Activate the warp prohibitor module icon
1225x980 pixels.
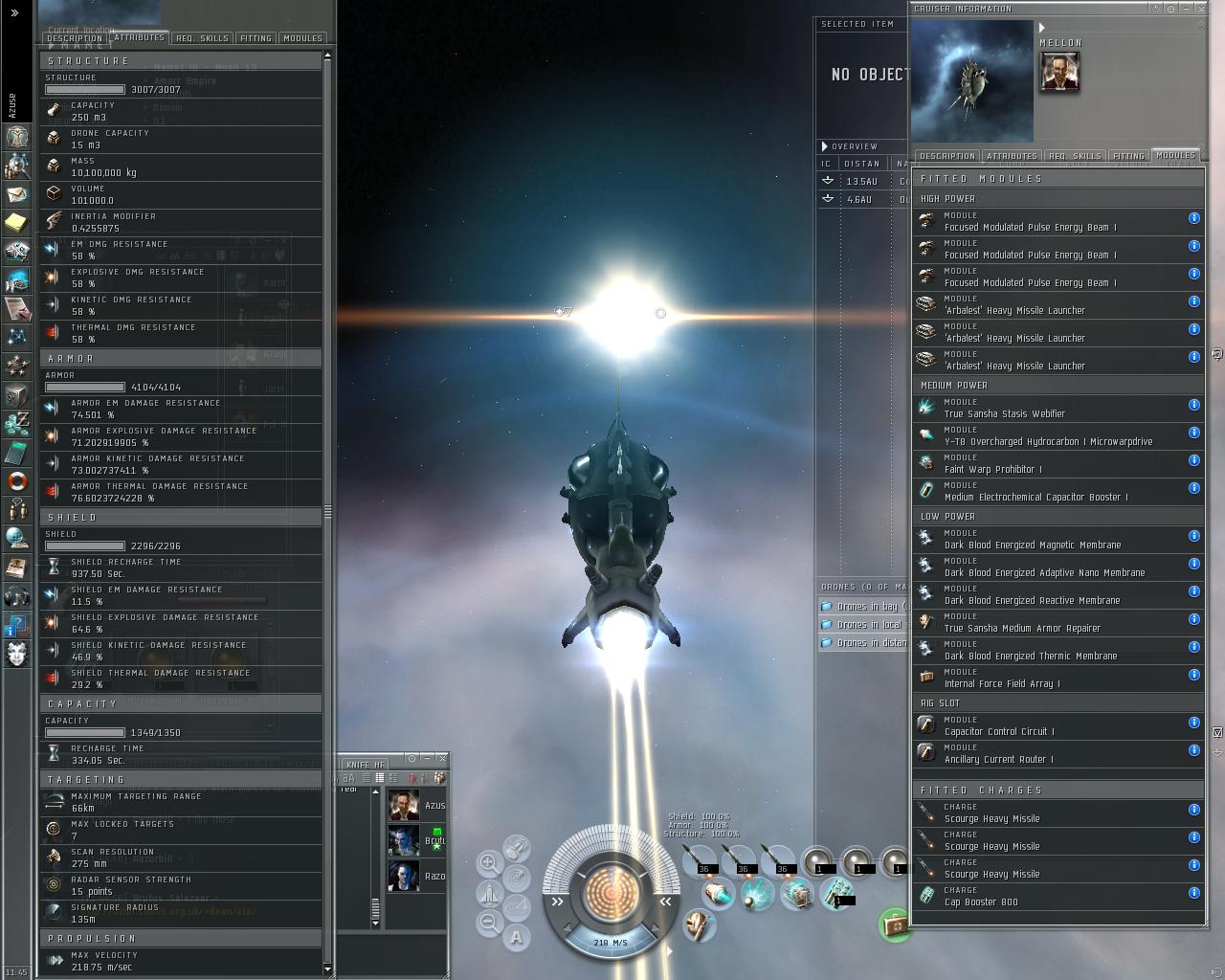point(796,895)
